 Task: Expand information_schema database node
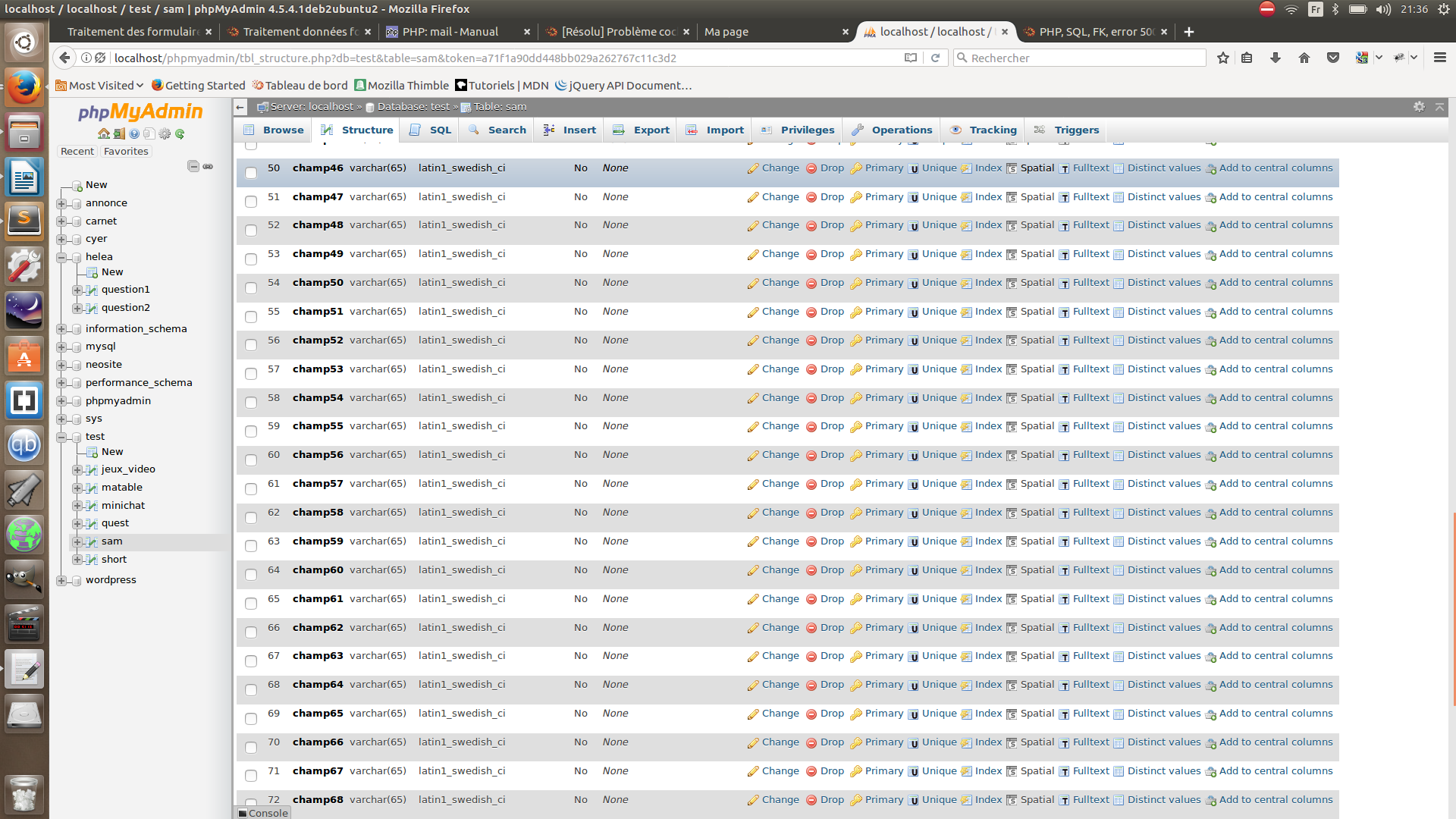[61, 329]
